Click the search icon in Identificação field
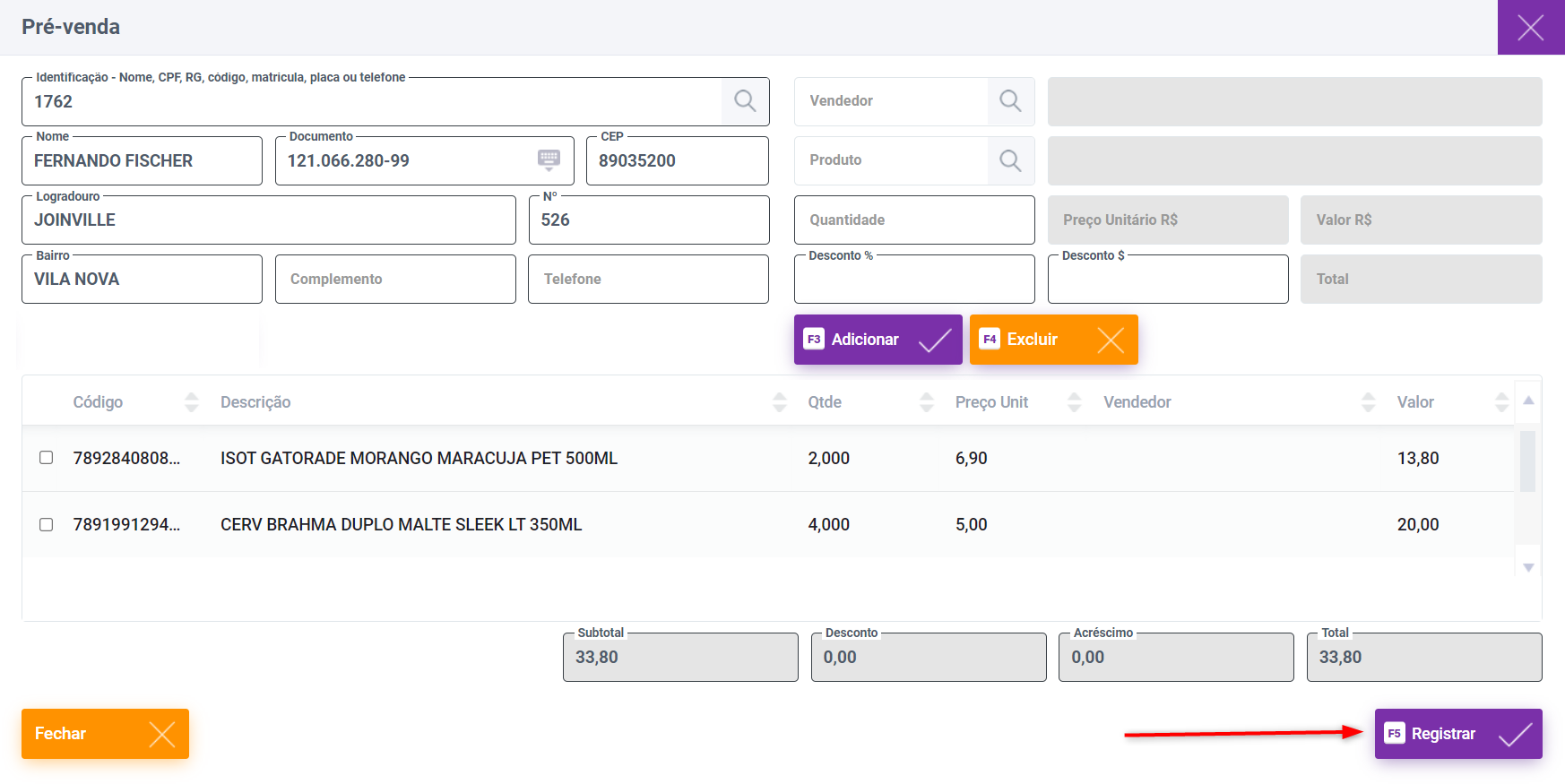Viewport: 1565px width, 784px height. click(x=745, y=101)
